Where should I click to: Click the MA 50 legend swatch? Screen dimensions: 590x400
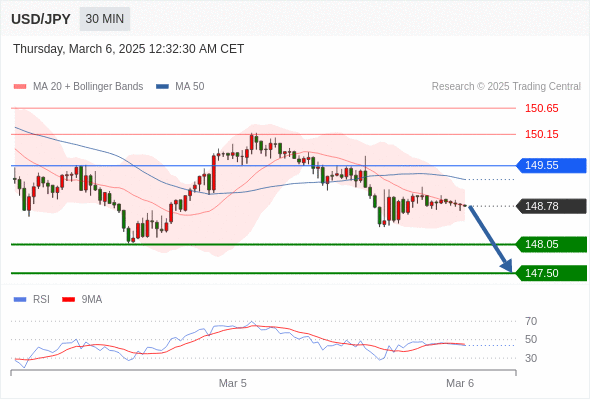coord(162,87)
